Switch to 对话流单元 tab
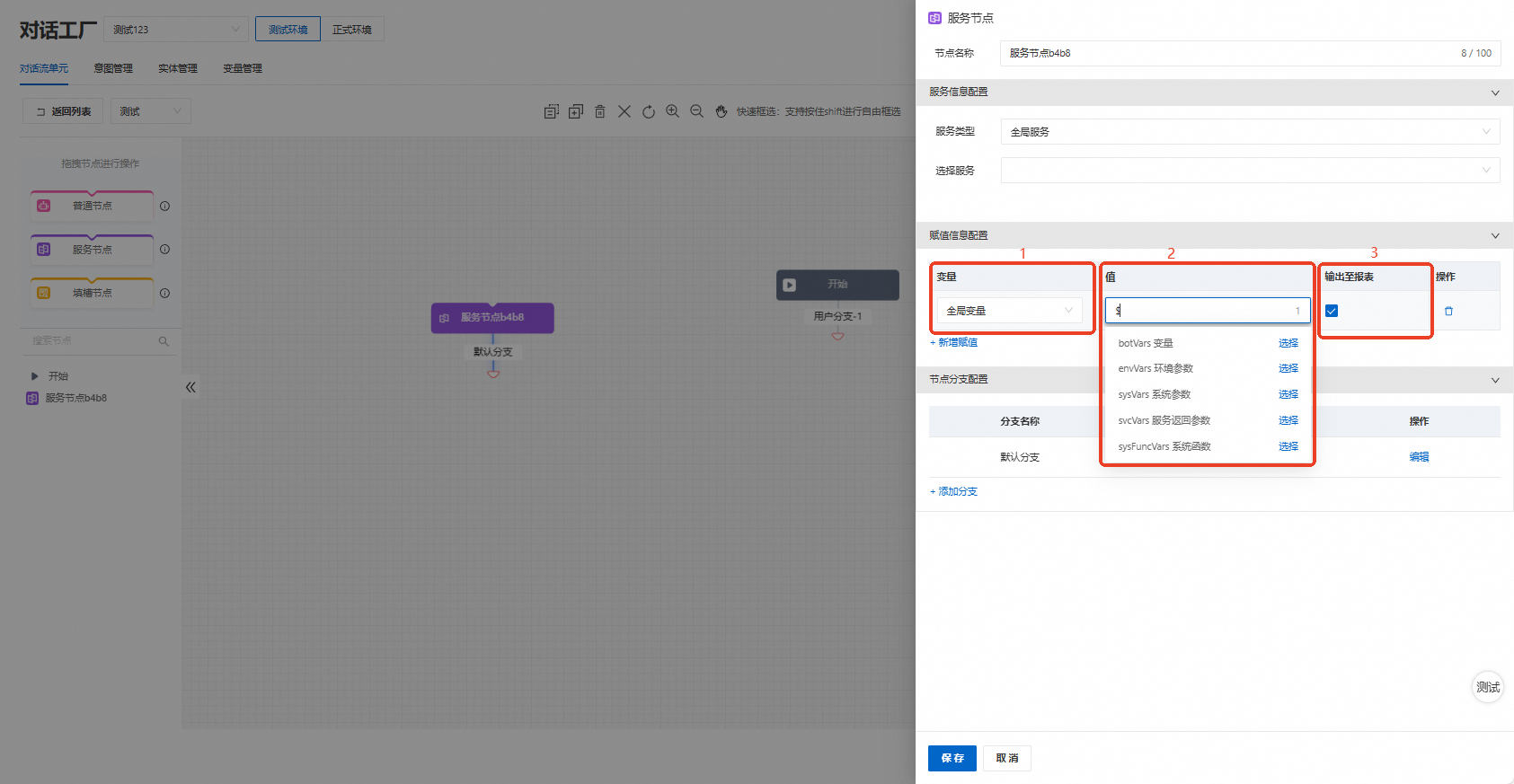 [x=44, y=68]
